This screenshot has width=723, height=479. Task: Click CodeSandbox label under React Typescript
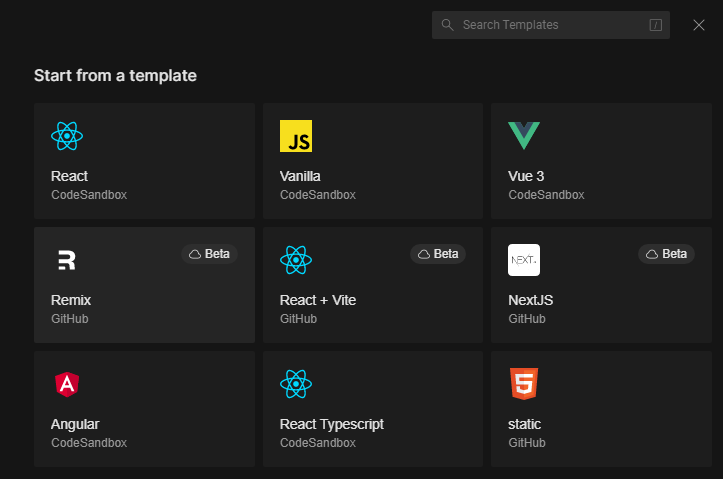[318, 443]
